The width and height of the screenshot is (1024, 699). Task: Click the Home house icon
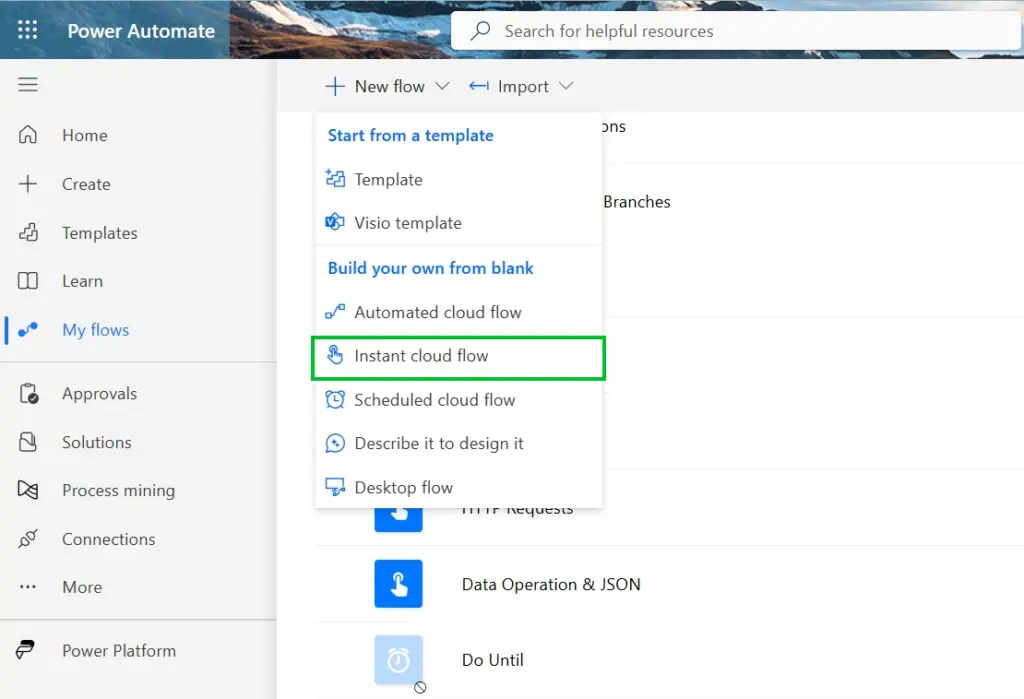tap(27, 135)
